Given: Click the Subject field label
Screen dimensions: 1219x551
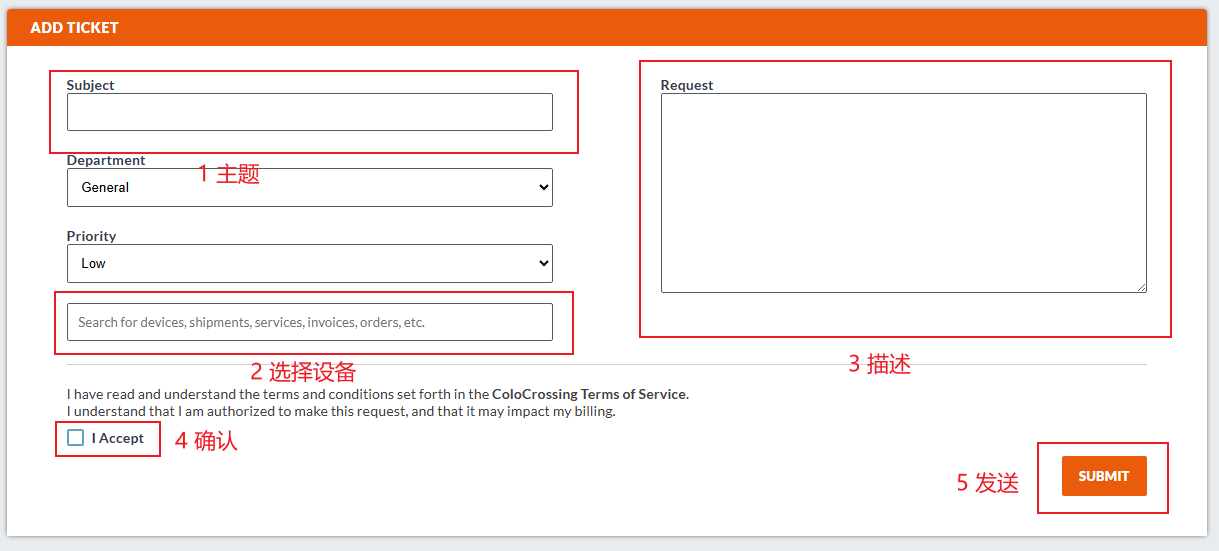Looking at the screenshot, I should click(90, 85).
